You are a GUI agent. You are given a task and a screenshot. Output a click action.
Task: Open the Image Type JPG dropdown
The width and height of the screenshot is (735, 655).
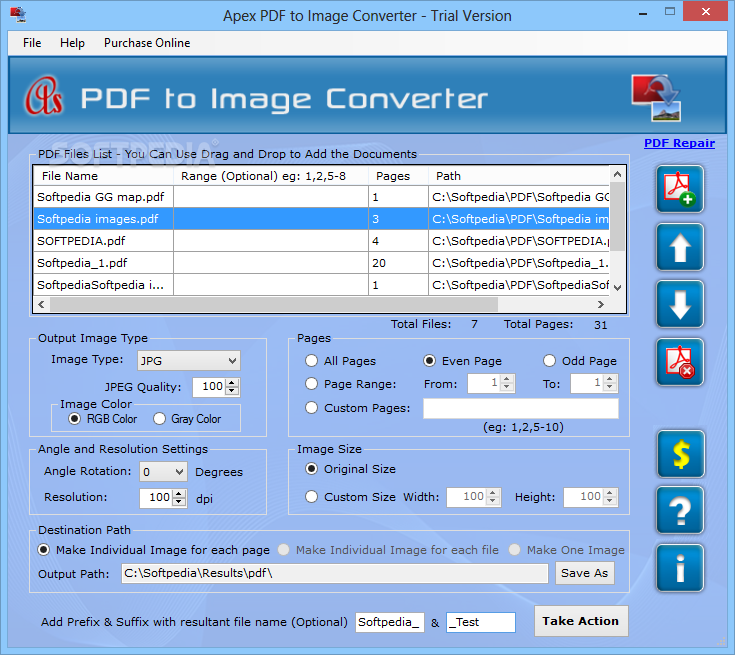pyautogui.click(x=188, y=361)
